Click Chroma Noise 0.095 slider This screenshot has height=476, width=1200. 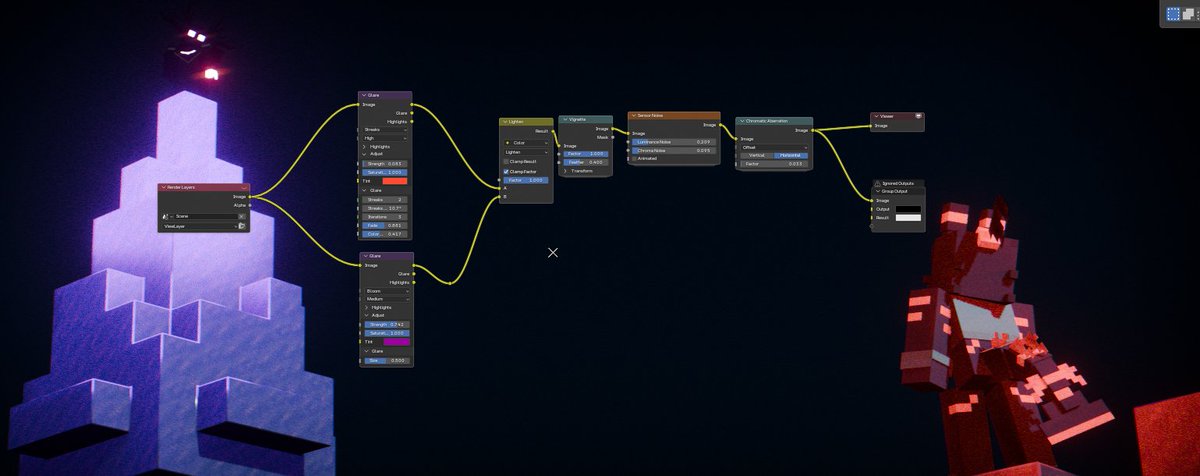(674, 150)
